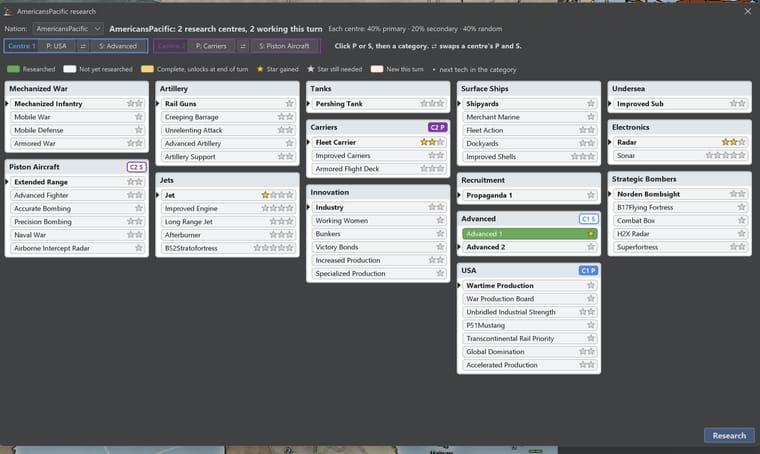760x454 pixels.
Task: Click the next-tech arrow beside Advanced 2
Action: [x=459, y=247]
